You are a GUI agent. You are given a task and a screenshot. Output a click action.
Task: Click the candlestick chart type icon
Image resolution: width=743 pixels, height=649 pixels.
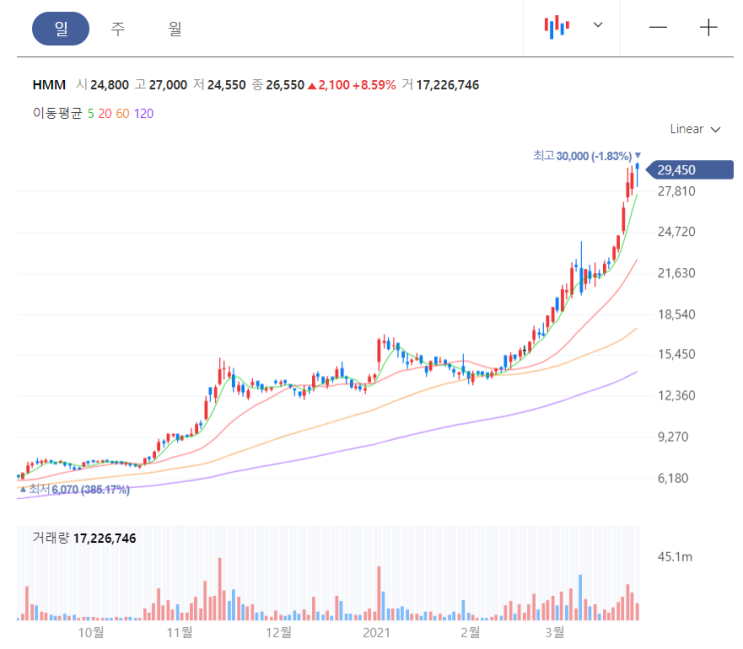557,27
